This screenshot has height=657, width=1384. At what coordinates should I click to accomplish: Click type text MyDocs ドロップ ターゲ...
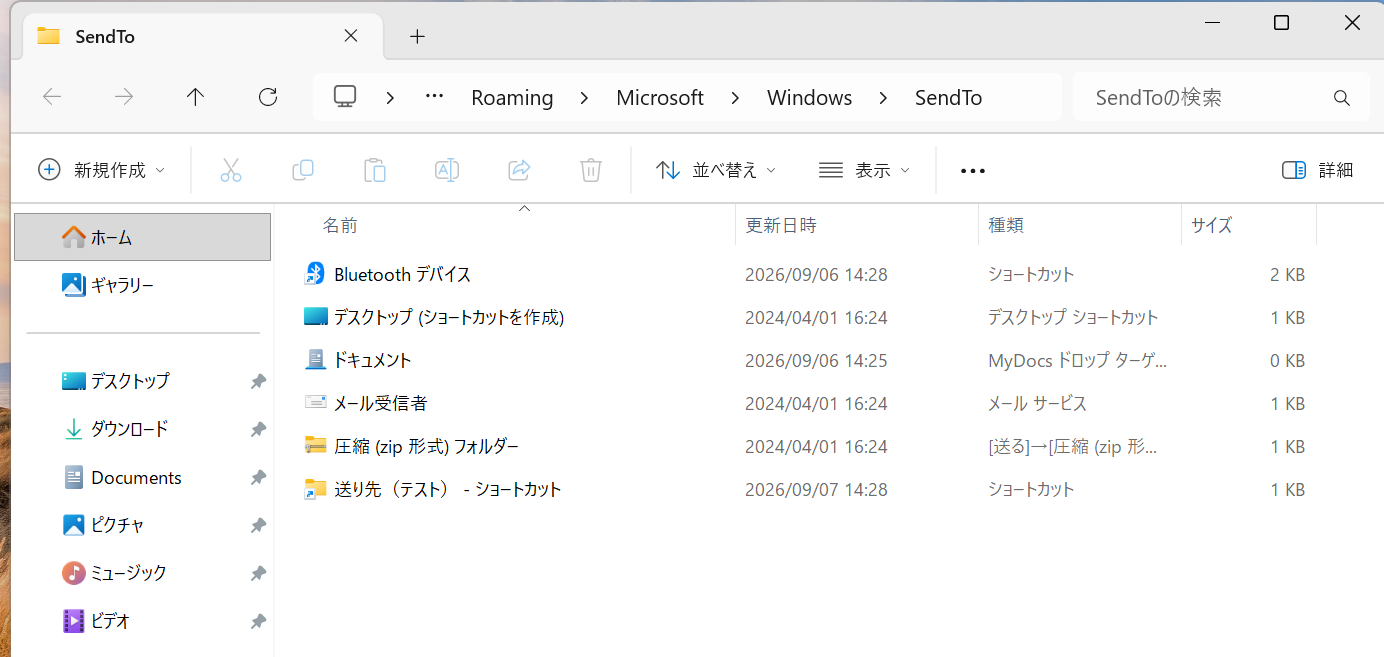pyautogui.click(x=1077, y=360)
